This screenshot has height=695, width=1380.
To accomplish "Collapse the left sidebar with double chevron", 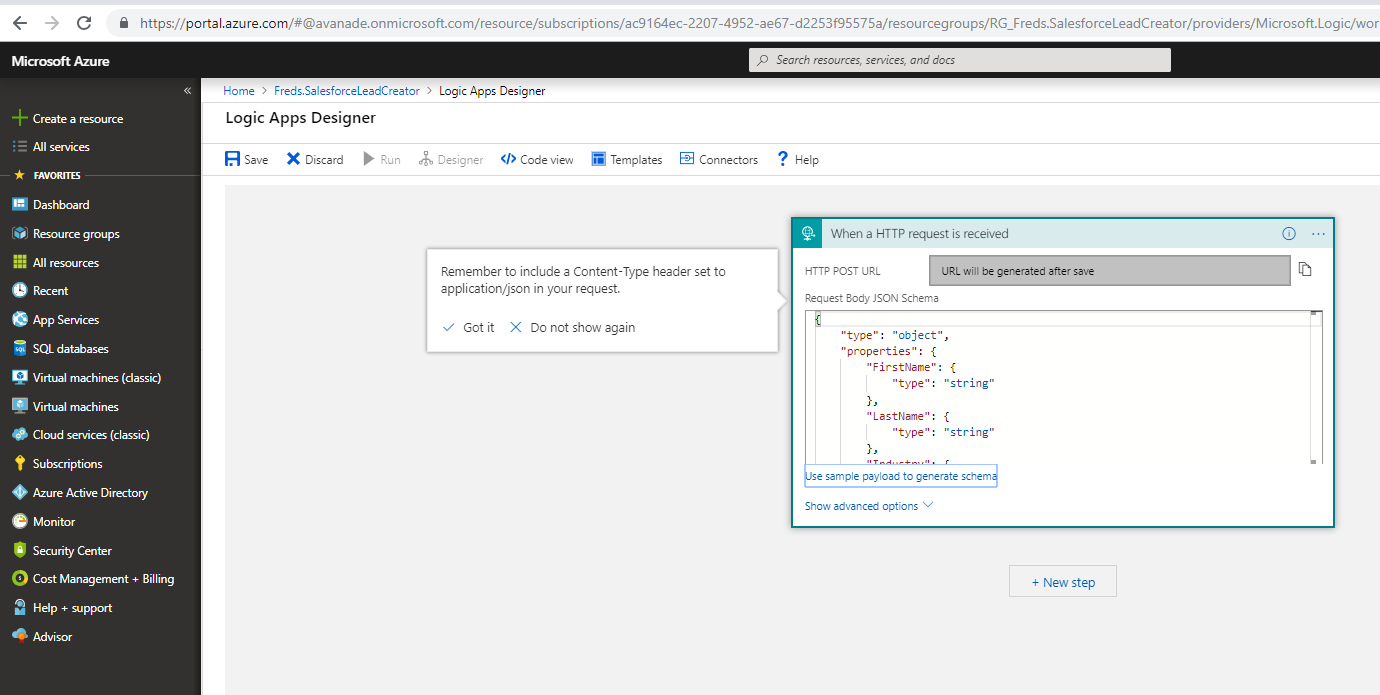I will [187, 91].
